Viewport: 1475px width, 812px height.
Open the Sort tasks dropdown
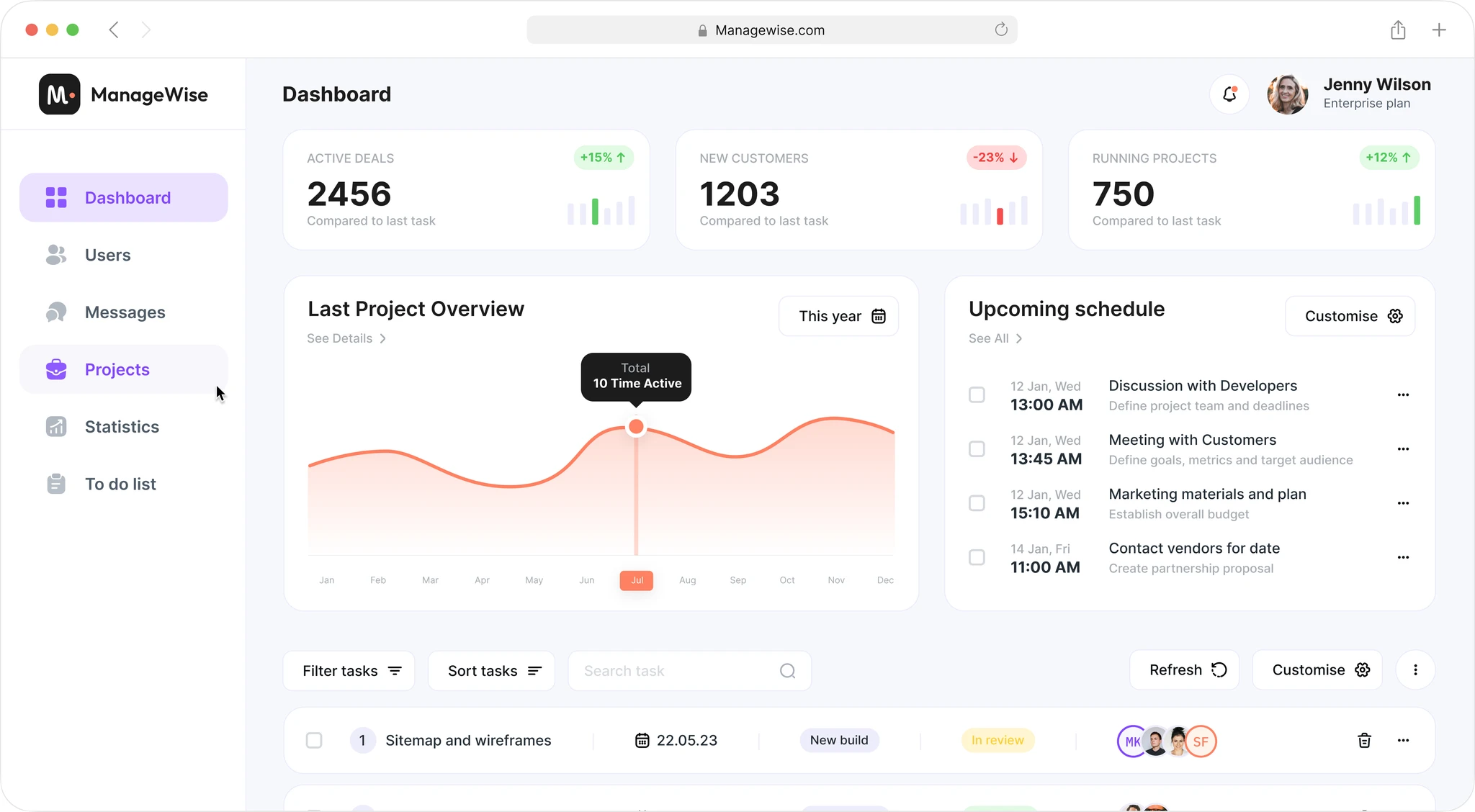coord(492,671)
